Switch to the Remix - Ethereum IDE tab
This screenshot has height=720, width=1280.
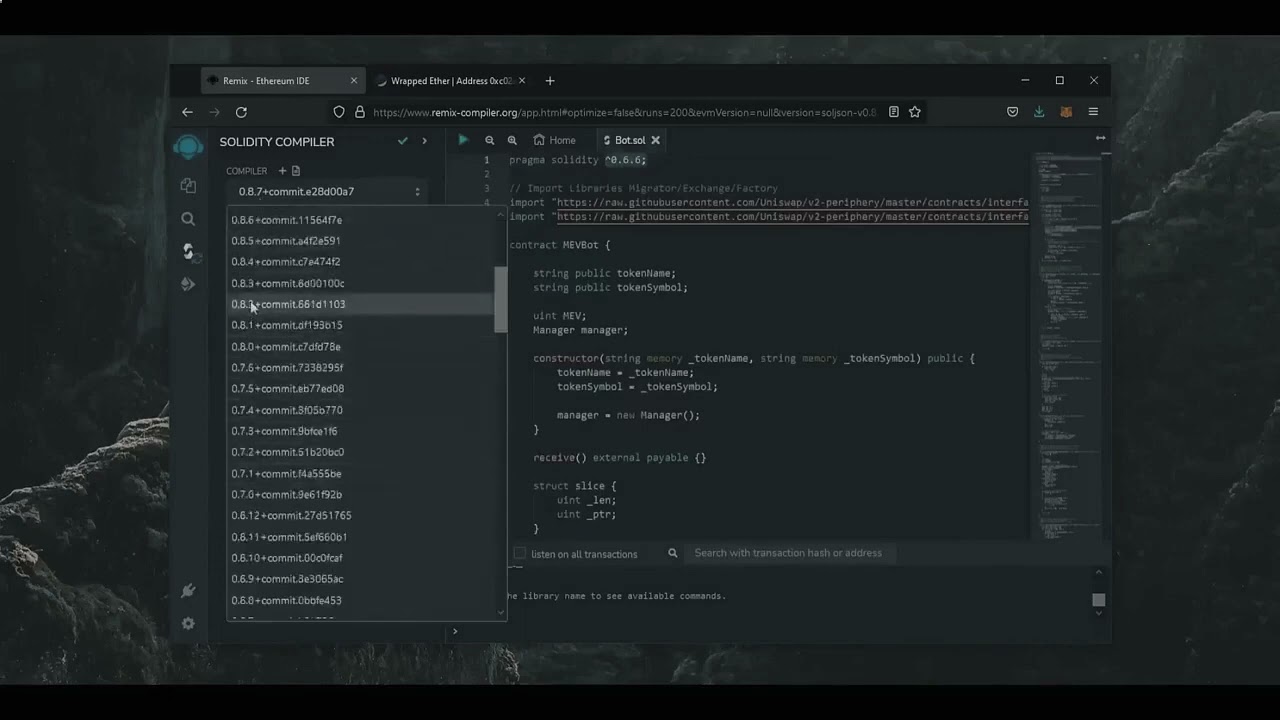coord(282,81)
